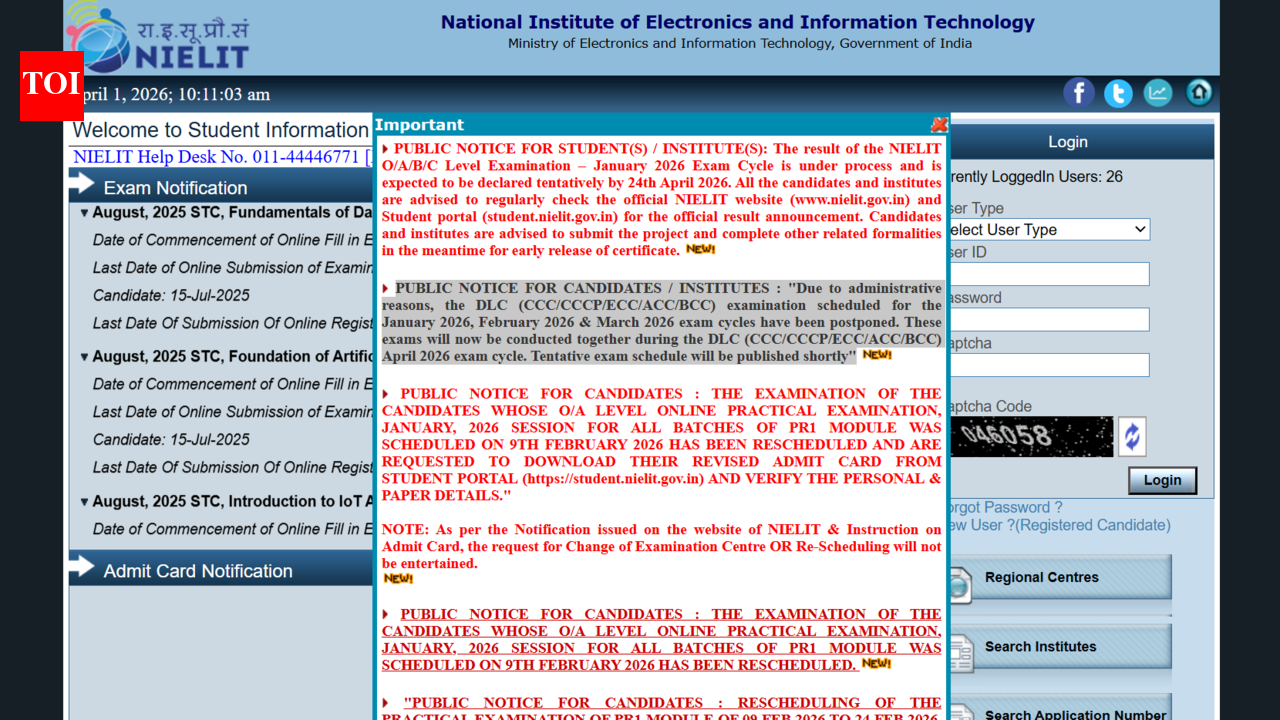The image size is (1280, 720).
Task: Open the Twitter page icon
Action: point(1118,92)
